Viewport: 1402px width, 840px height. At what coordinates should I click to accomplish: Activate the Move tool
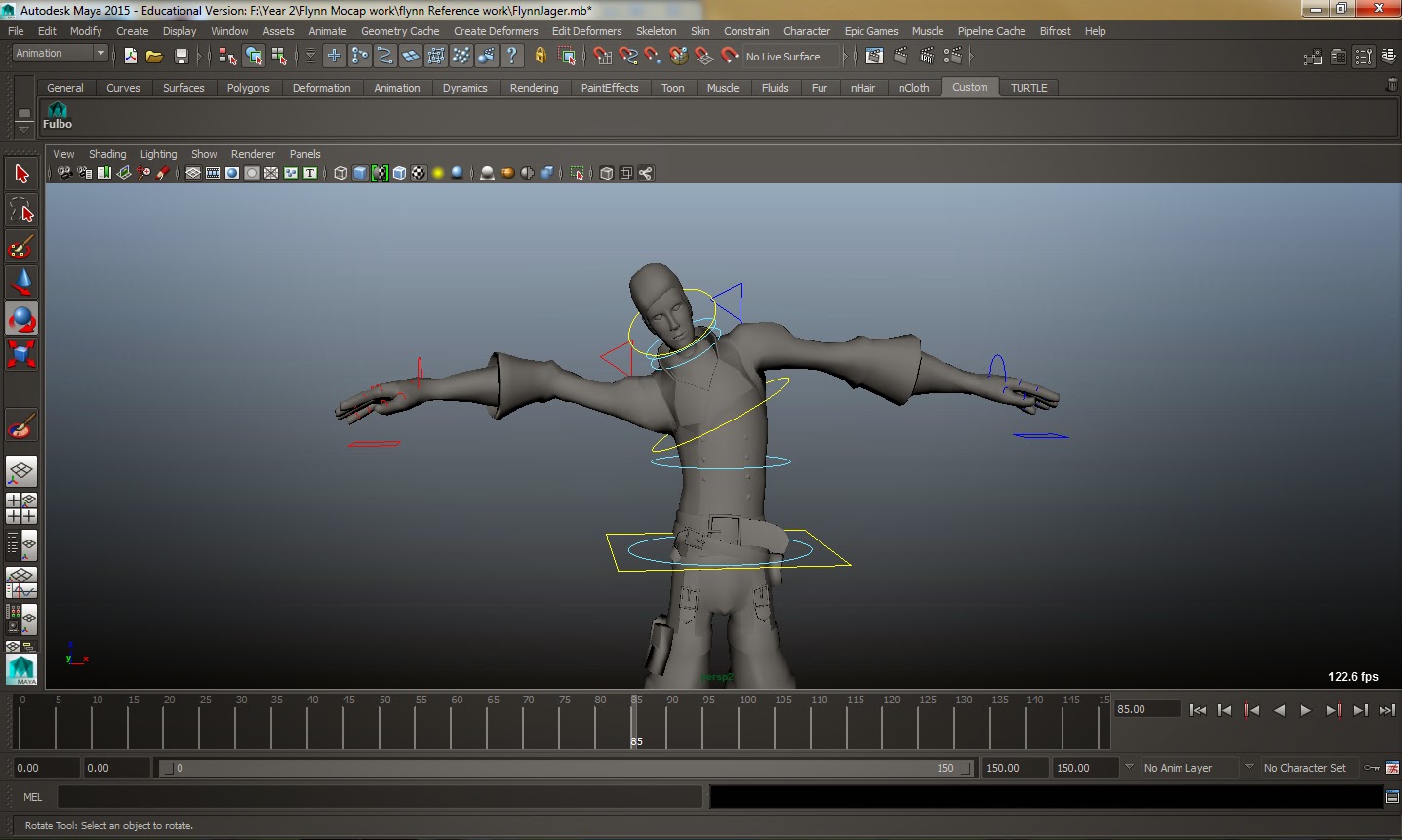click(21, 282)
